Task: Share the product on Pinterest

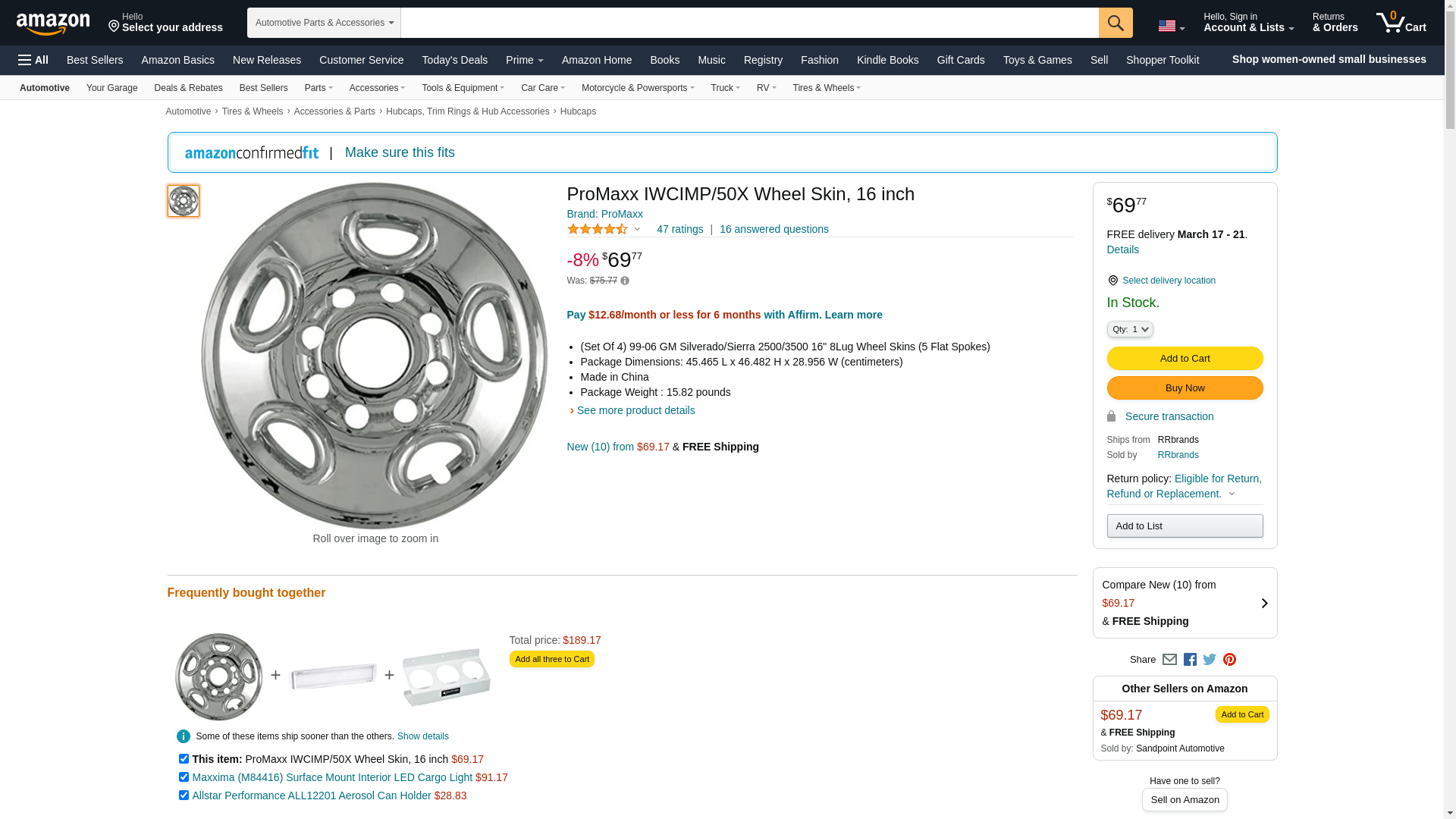Action: click(x=1229, y=660)
